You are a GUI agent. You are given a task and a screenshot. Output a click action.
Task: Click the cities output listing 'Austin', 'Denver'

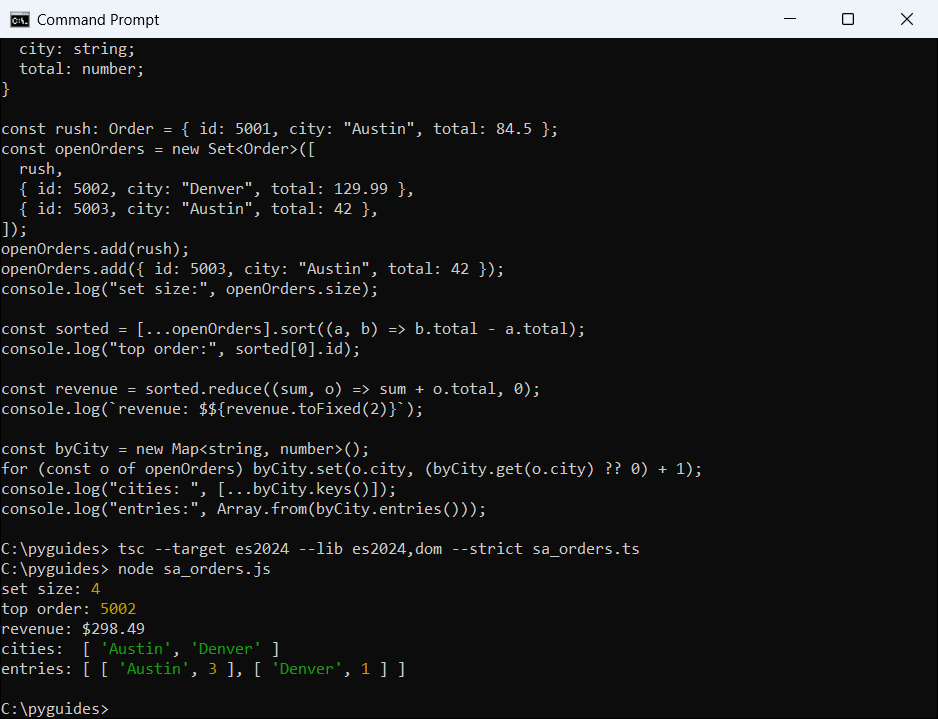point(141,649)
